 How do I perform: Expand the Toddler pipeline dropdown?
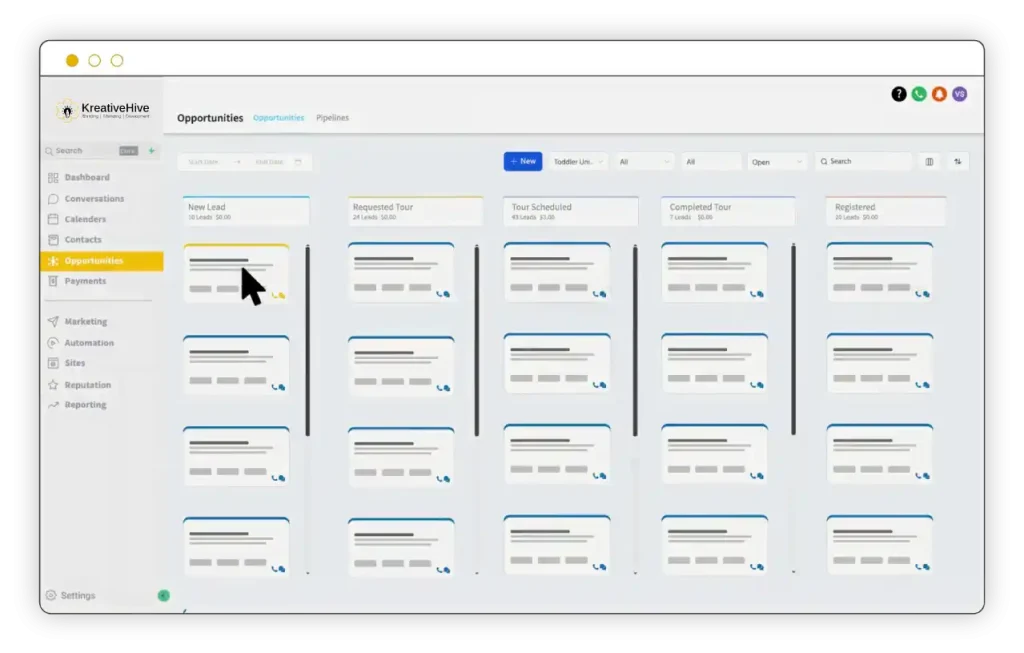click(578, 161)
